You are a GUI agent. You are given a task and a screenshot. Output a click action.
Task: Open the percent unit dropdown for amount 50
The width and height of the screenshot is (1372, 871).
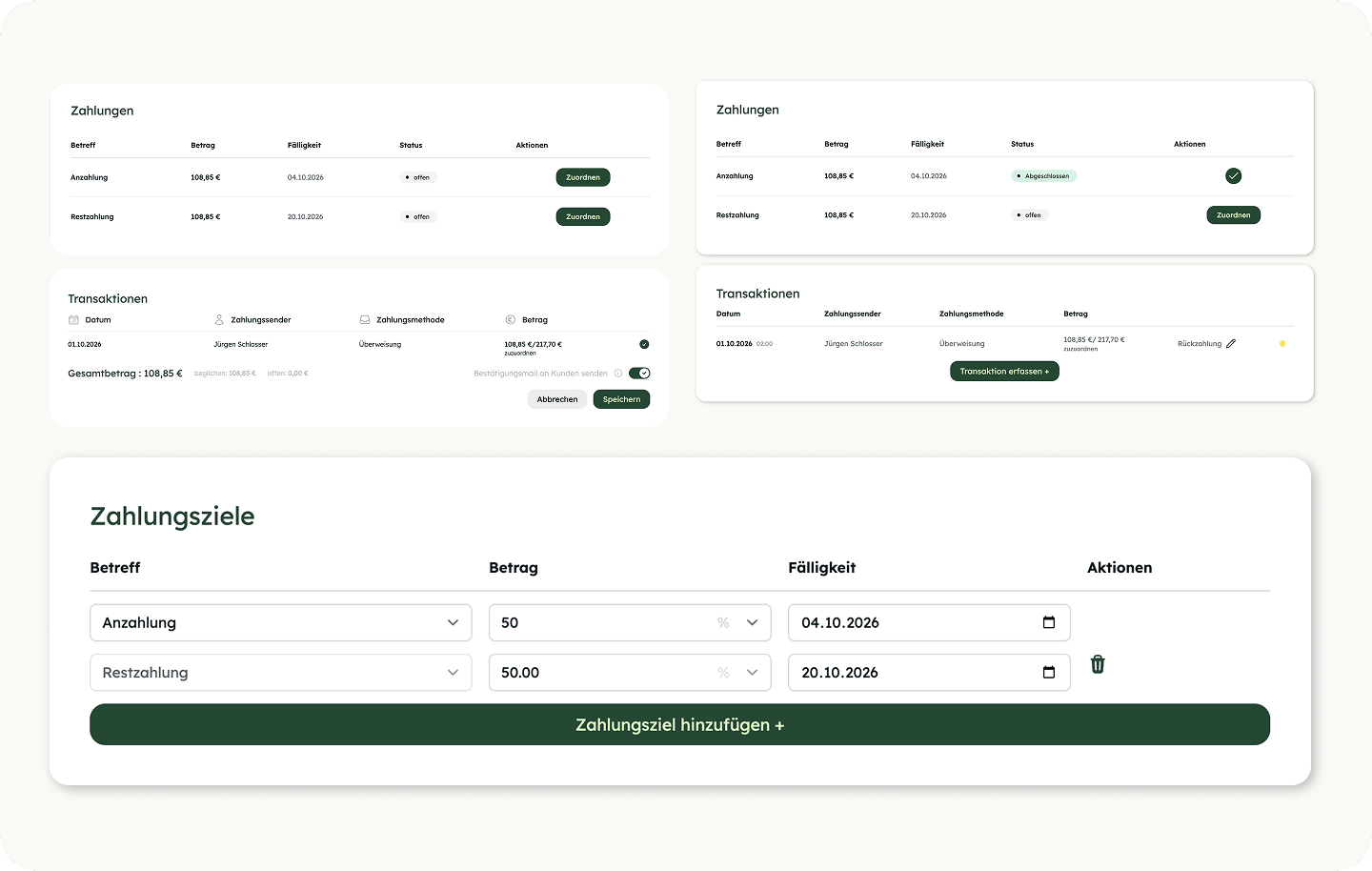751,622
